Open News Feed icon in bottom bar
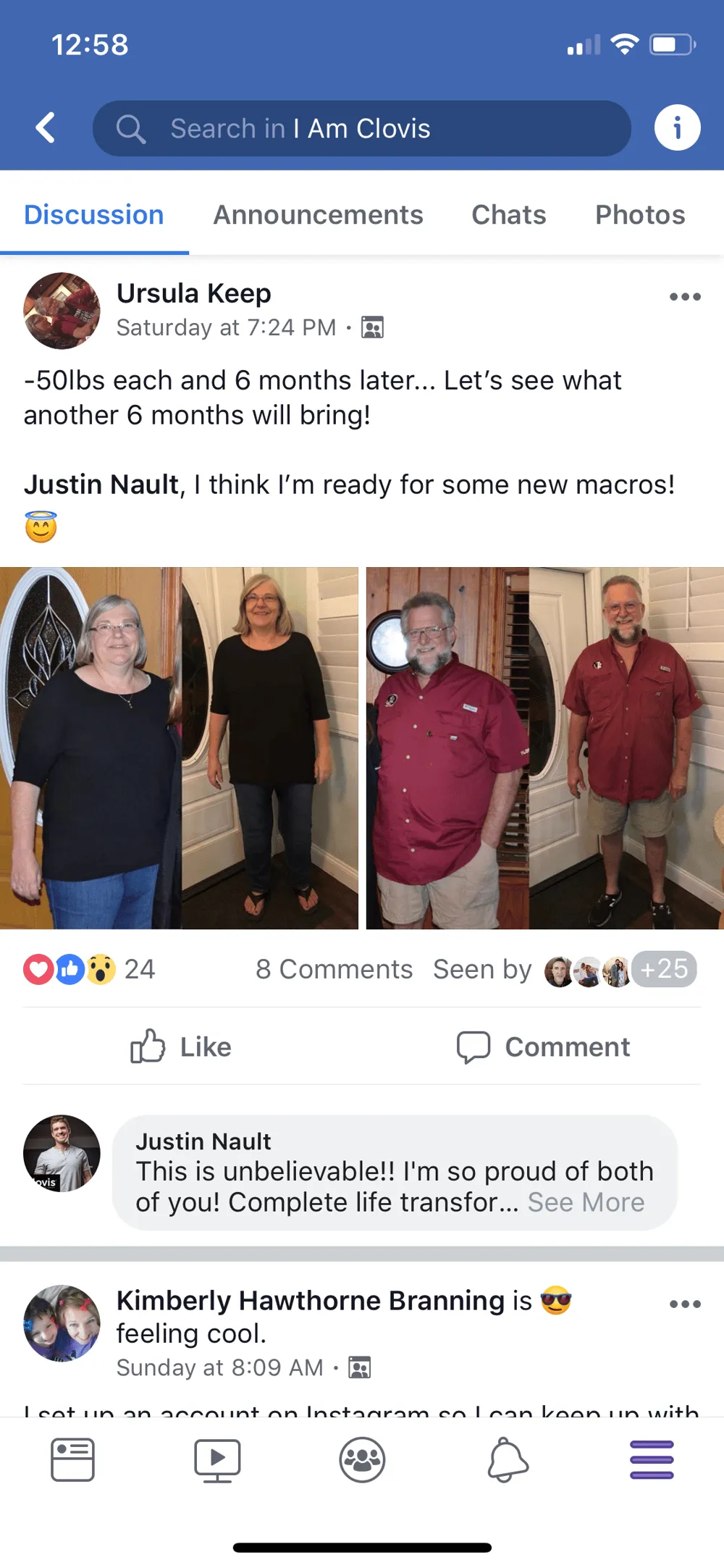Screen dimensions: 724x1568 pos(72,1459)
